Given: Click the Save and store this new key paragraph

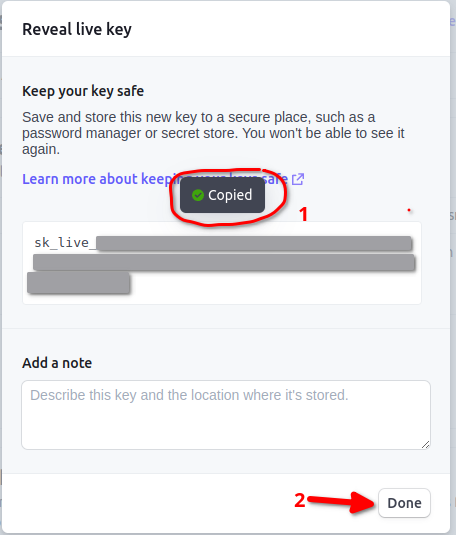Looking at the screenshot, I should point(213,133).
